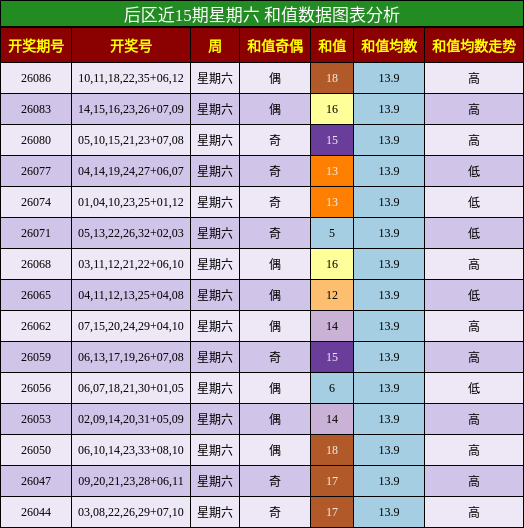The height and width of the screenshot is (528, 524).
Task: Select the '和值均数走势' column header
Action: tap(474, 46)
